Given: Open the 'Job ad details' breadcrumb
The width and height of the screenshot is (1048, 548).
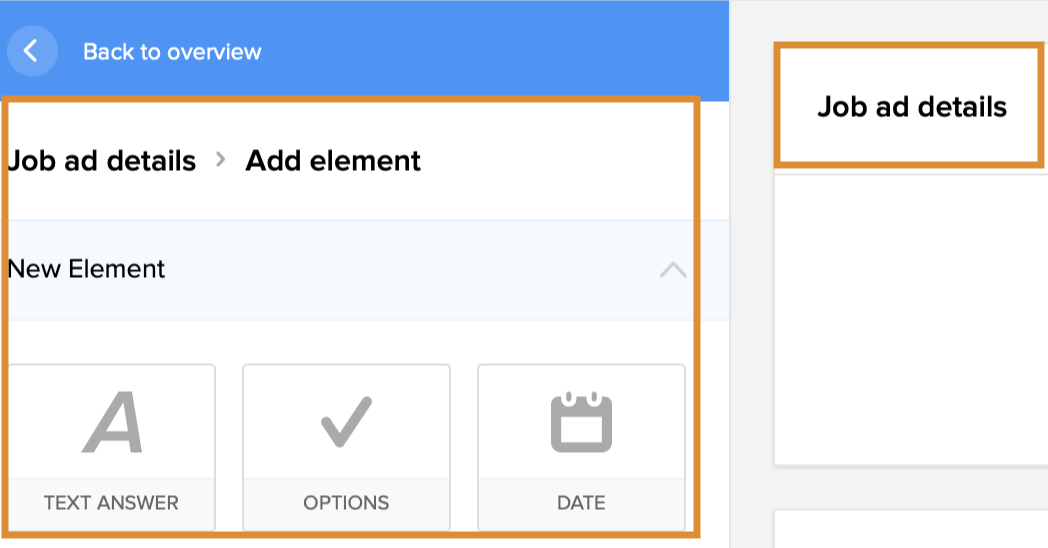Looking at the screenshot, I should point(102,161).
